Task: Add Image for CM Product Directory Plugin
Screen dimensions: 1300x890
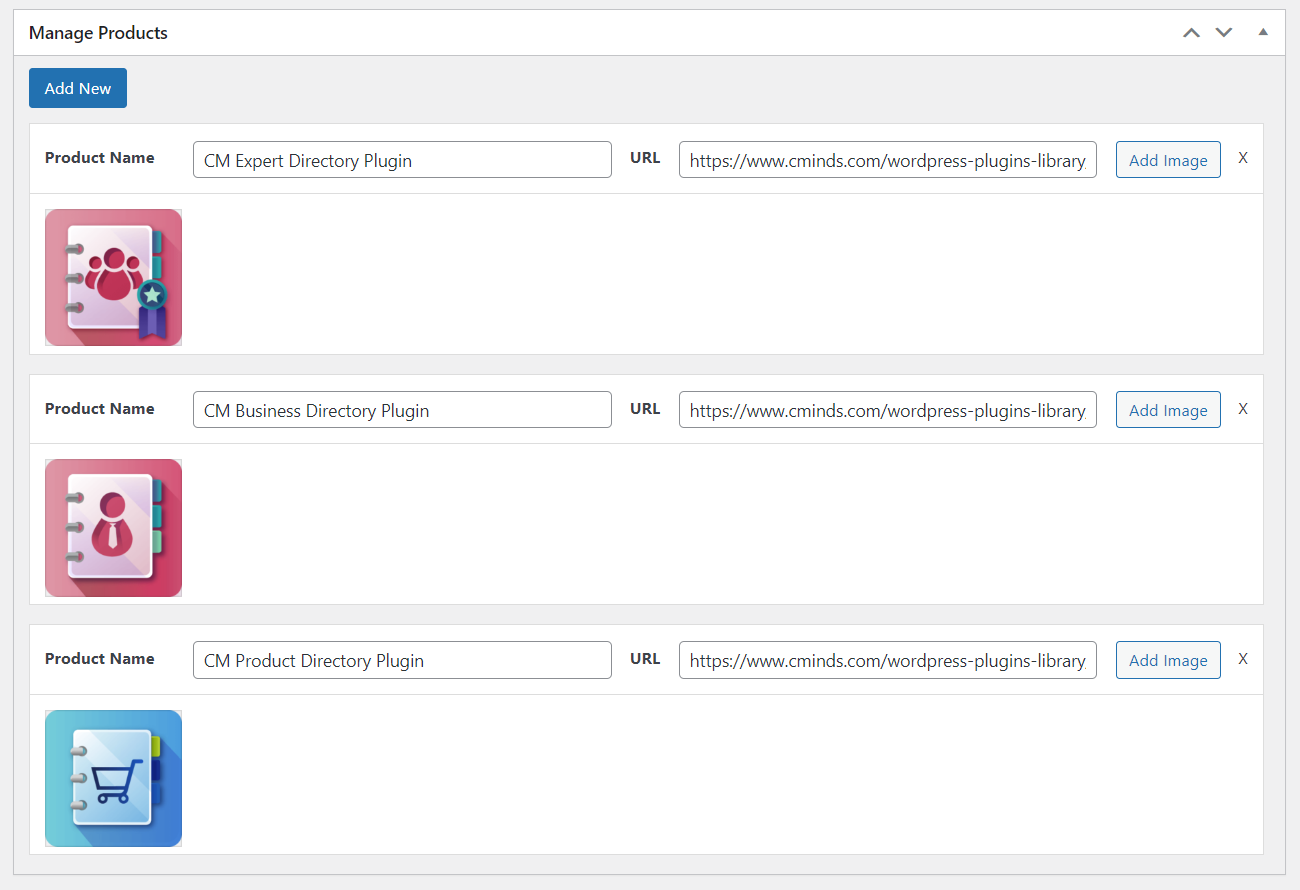Action: coord(1168,660)
